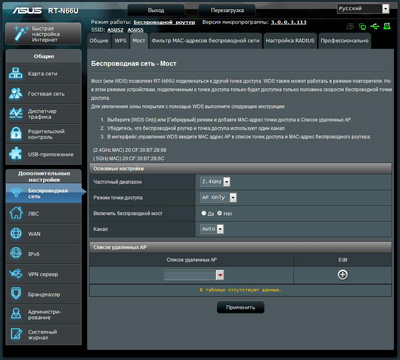This screenshot has height=360, width=400.
Task: Click the Перезагрузка reboot button
Action: [227, 10]
